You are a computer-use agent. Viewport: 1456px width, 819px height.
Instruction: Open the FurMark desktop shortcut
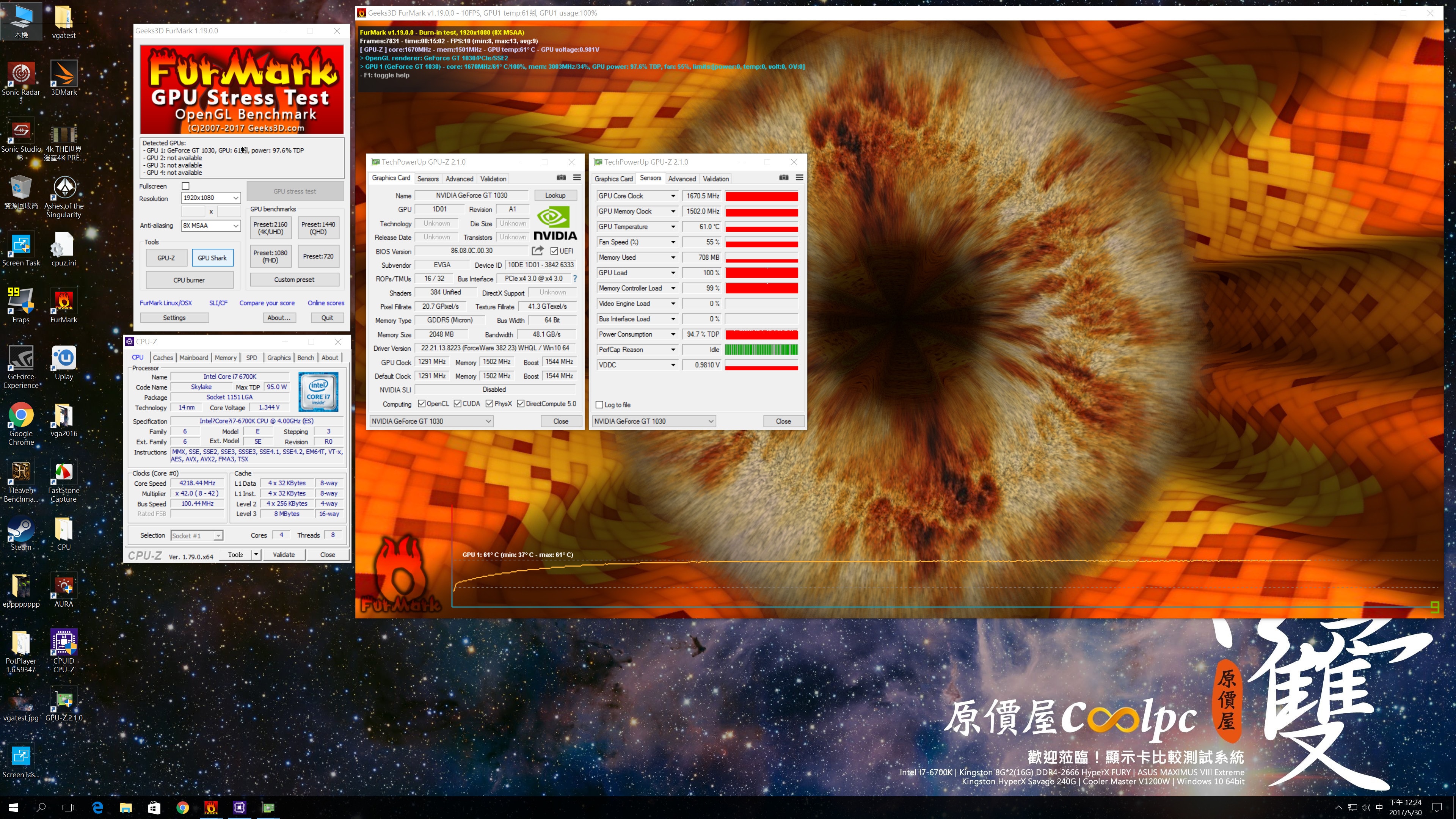point(64,306)
